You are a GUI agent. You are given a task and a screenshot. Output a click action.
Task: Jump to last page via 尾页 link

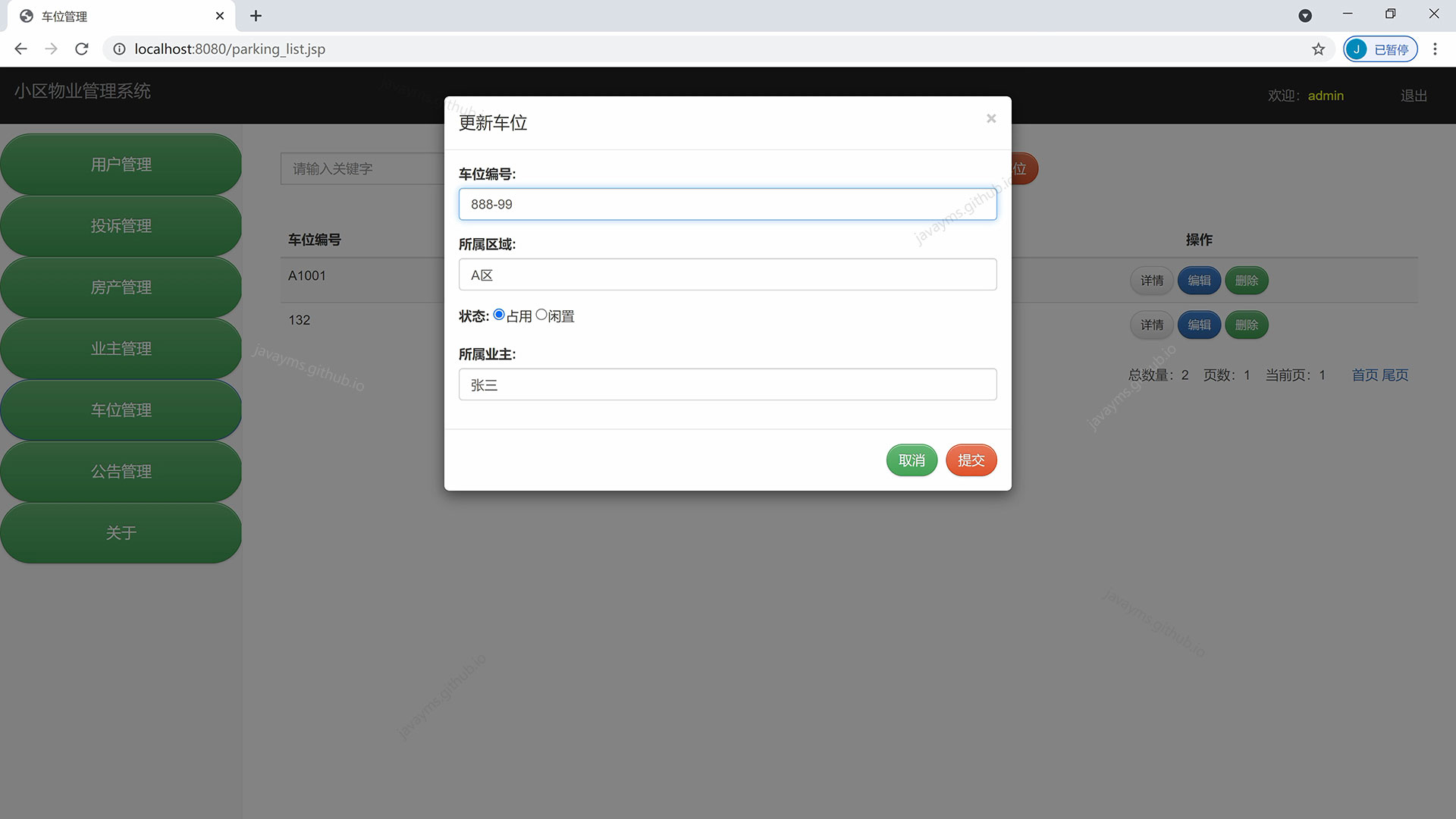(1395, 375)
